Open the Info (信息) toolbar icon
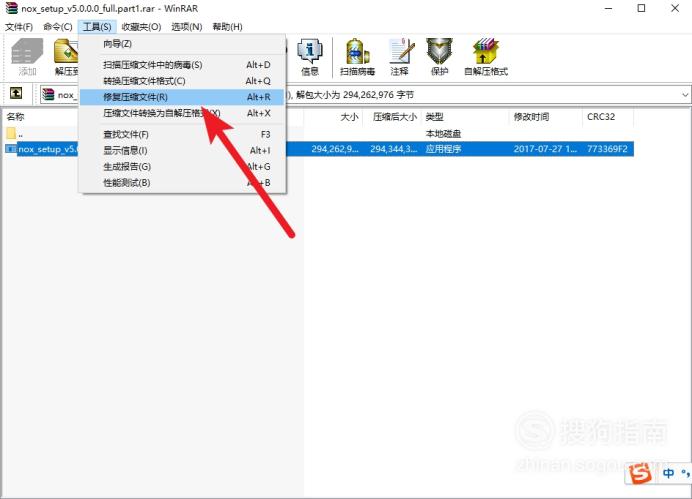The height and width of the screenshot is (499, 692). 310,57
